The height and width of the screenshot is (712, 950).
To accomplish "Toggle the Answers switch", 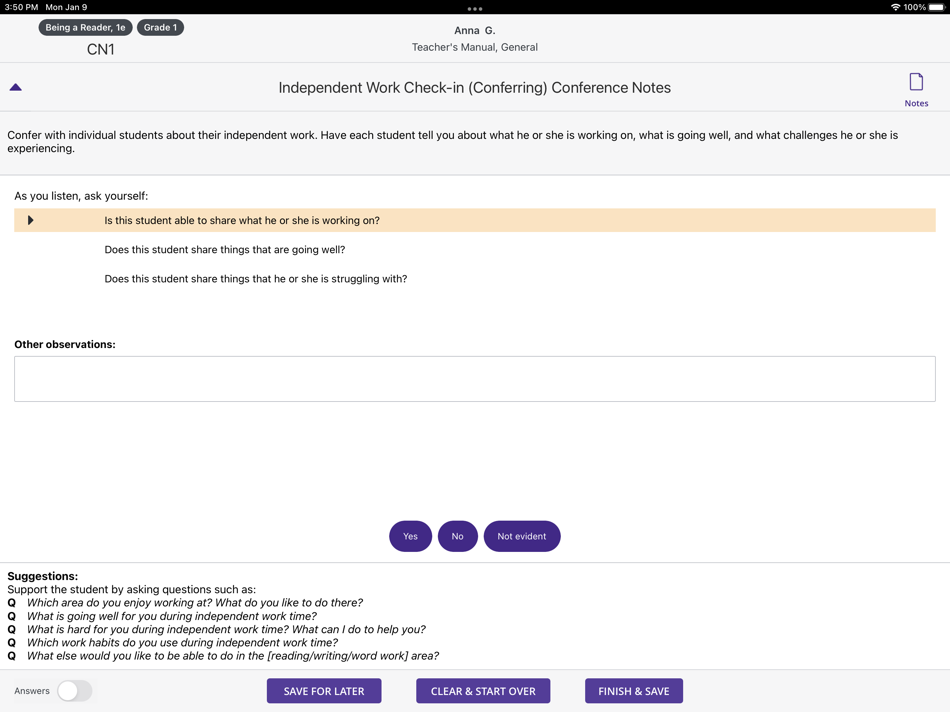I will [75, 691].
